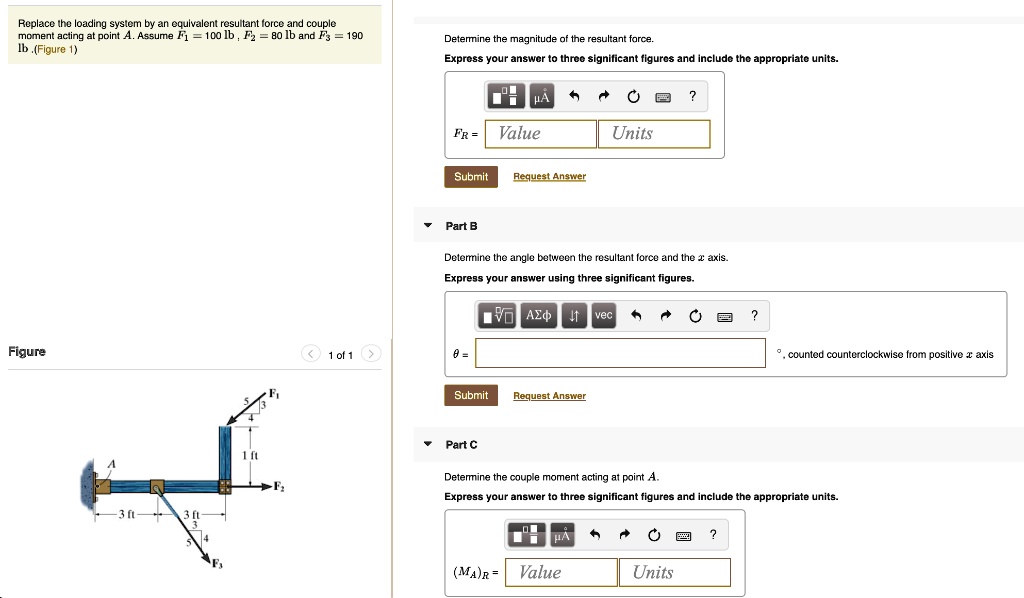Click the previous figure arrow

click(x=313, y=353)
